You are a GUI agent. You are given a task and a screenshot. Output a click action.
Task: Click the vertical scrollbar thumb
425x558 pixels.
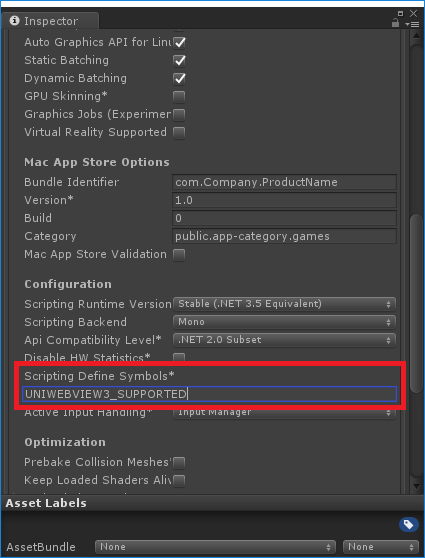416,304
